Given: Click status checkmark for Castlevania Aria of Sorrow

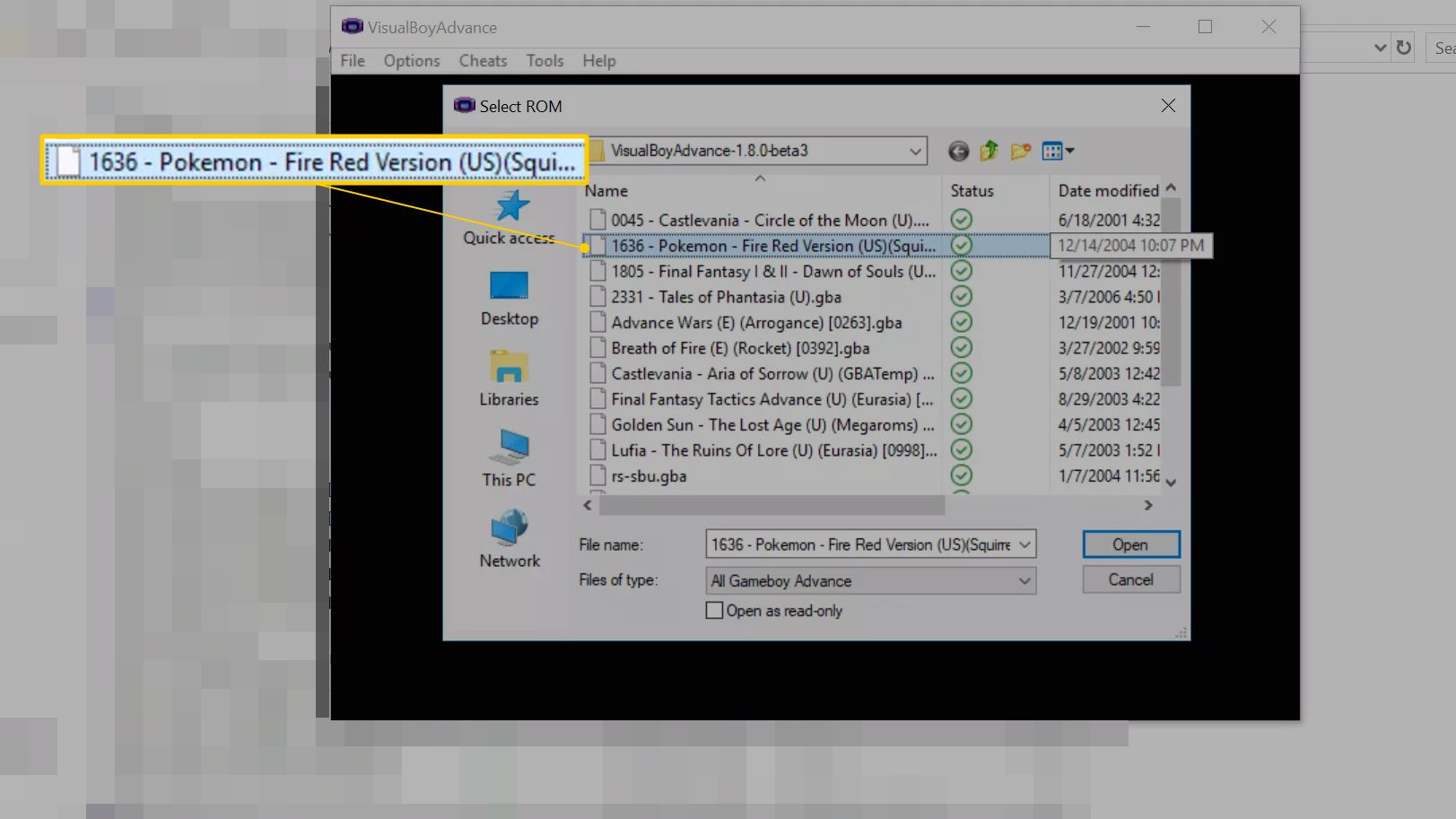Looking at the screenshot, I should [x=962, y=373].
